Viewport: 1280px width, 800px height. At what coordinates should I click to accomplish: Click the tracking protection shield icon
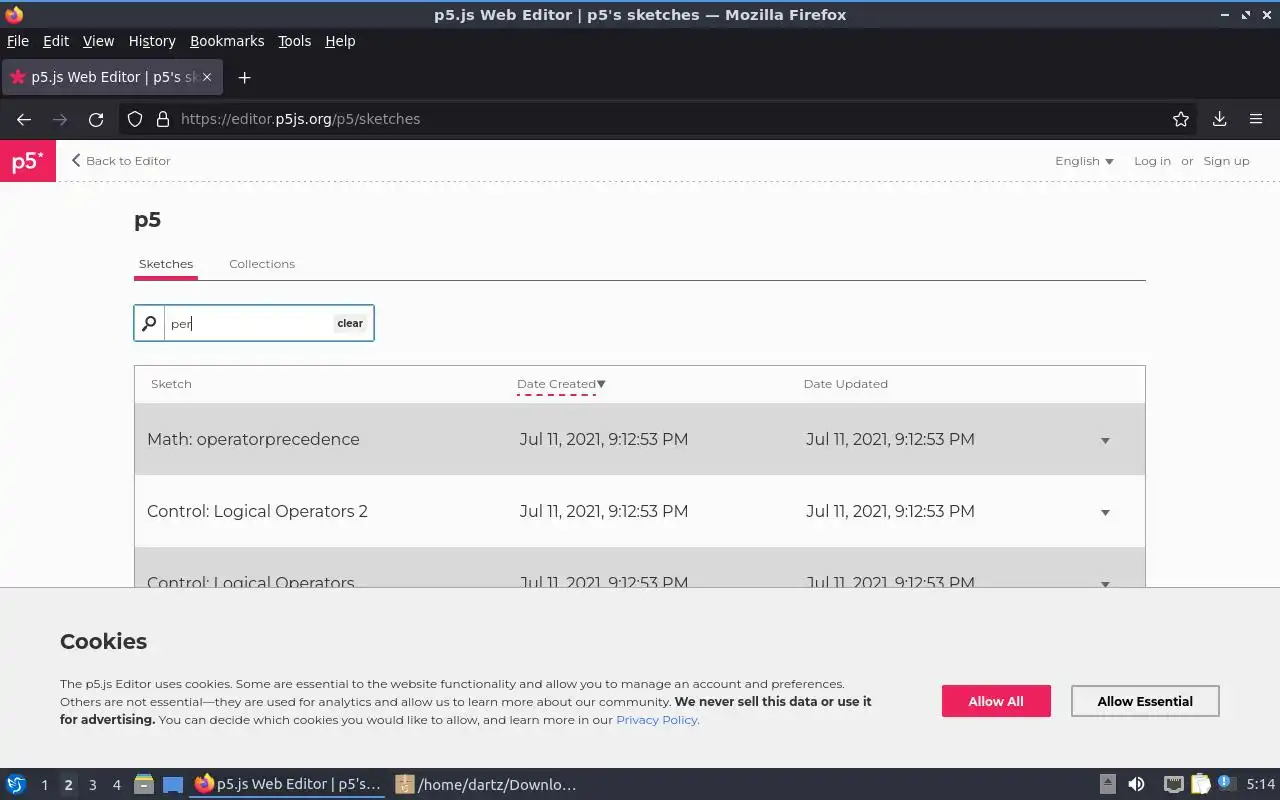tap(135, 119)
